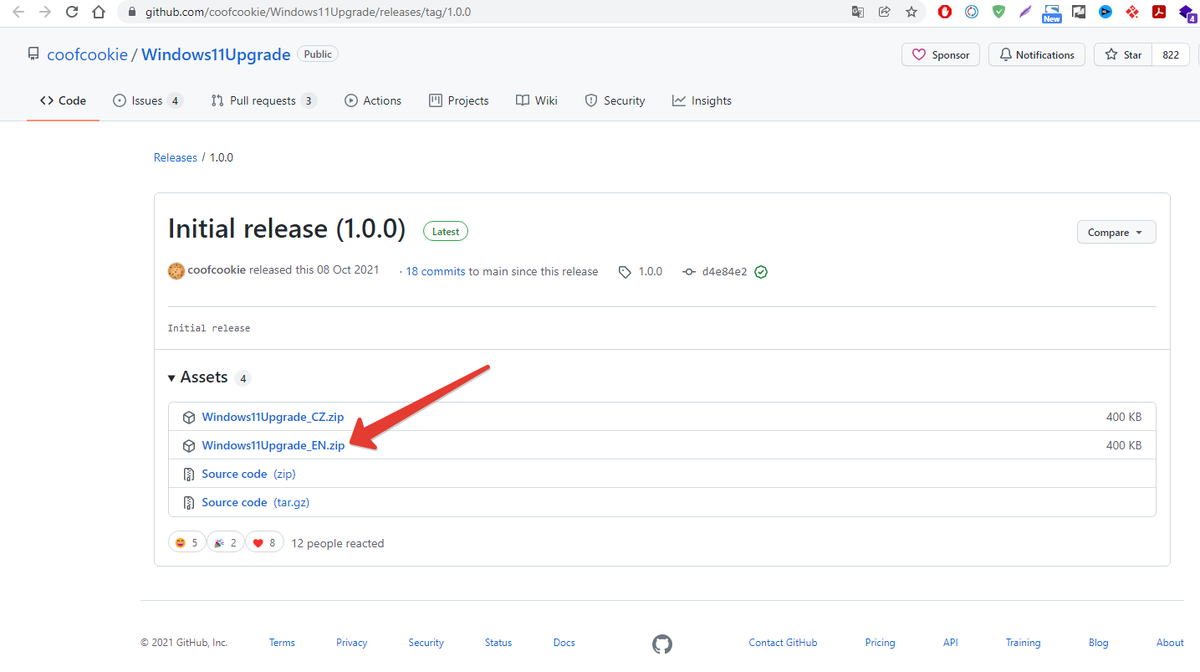This screenshot has height=672, width=1200.
Task: Bookmark this page with the star icon
Action: tap(911, 13)
